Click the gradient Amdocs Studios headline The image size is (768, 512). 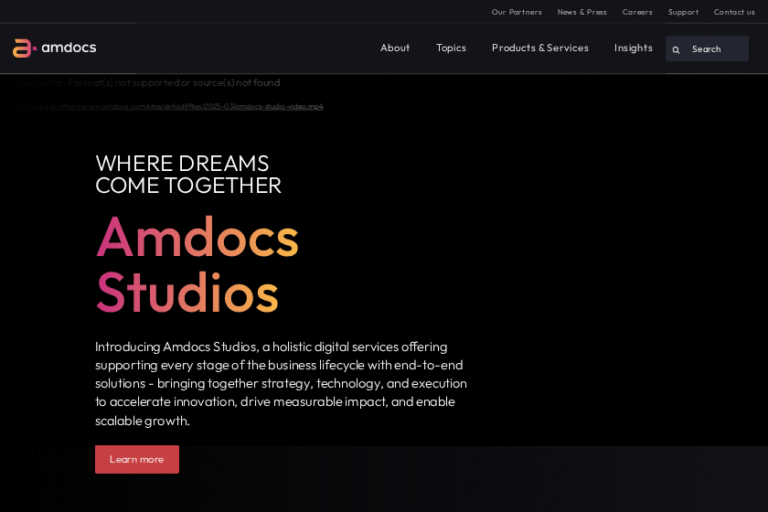(197, 264)
